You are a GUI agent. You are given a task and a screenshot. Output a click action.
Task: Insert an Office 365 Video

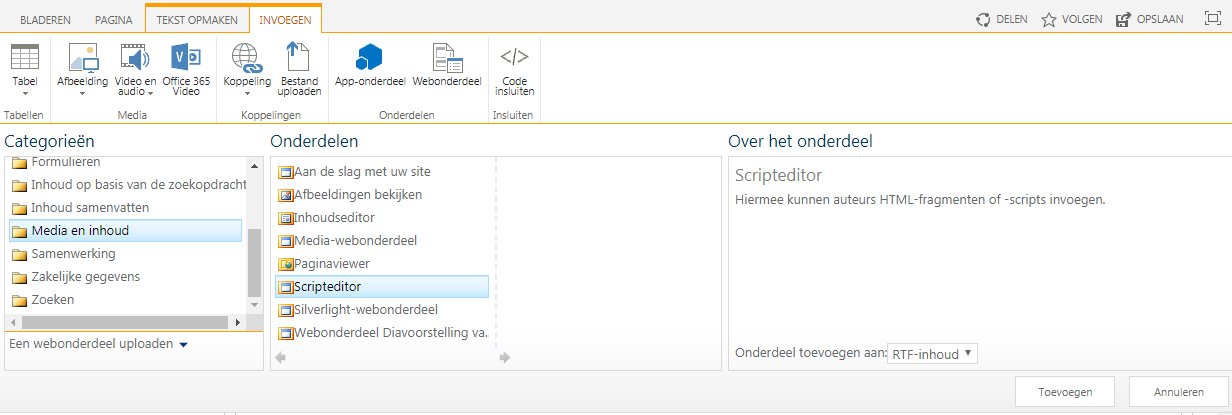[186, 57]
